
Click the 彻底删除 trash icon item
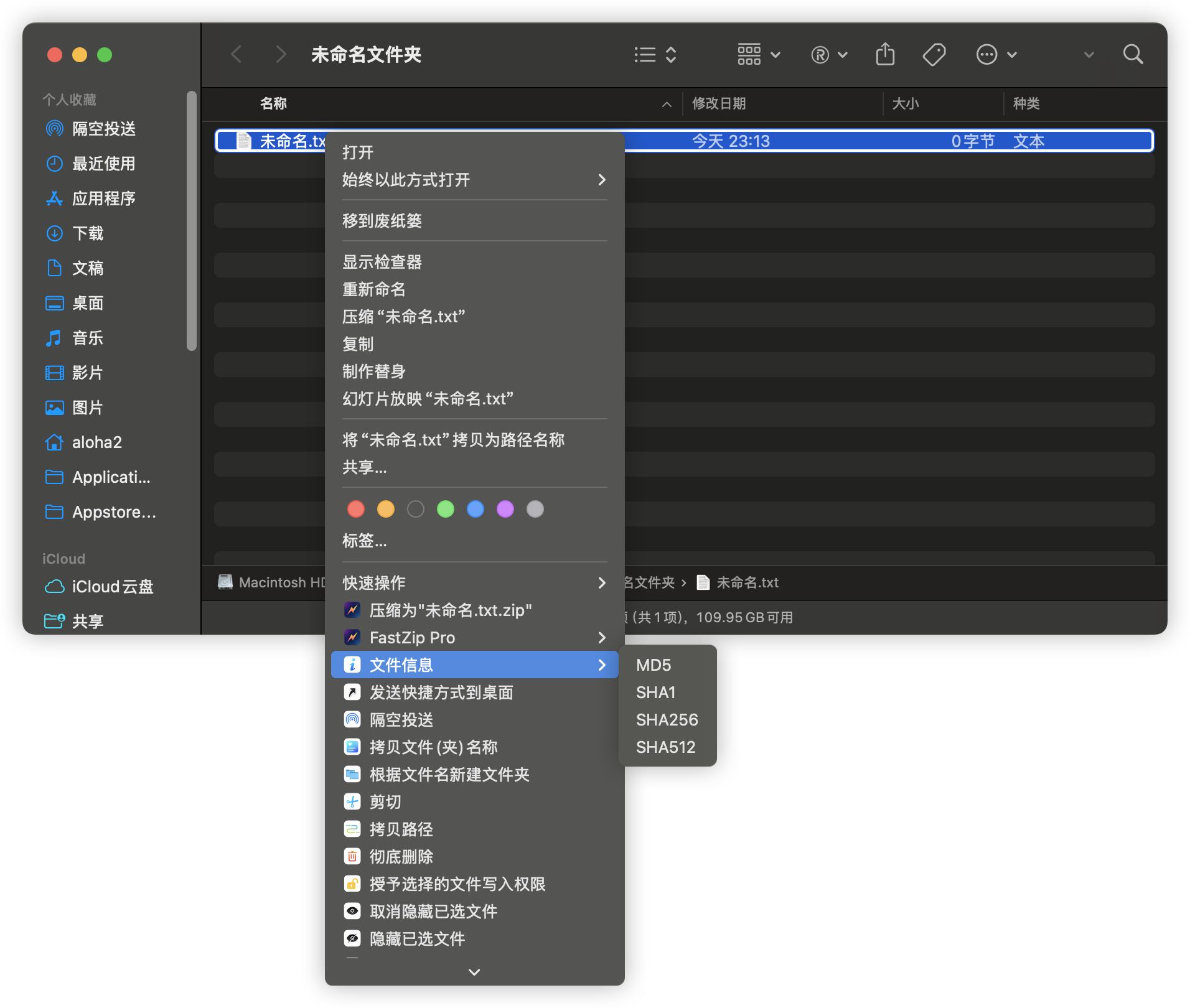[x=401, y=857]
